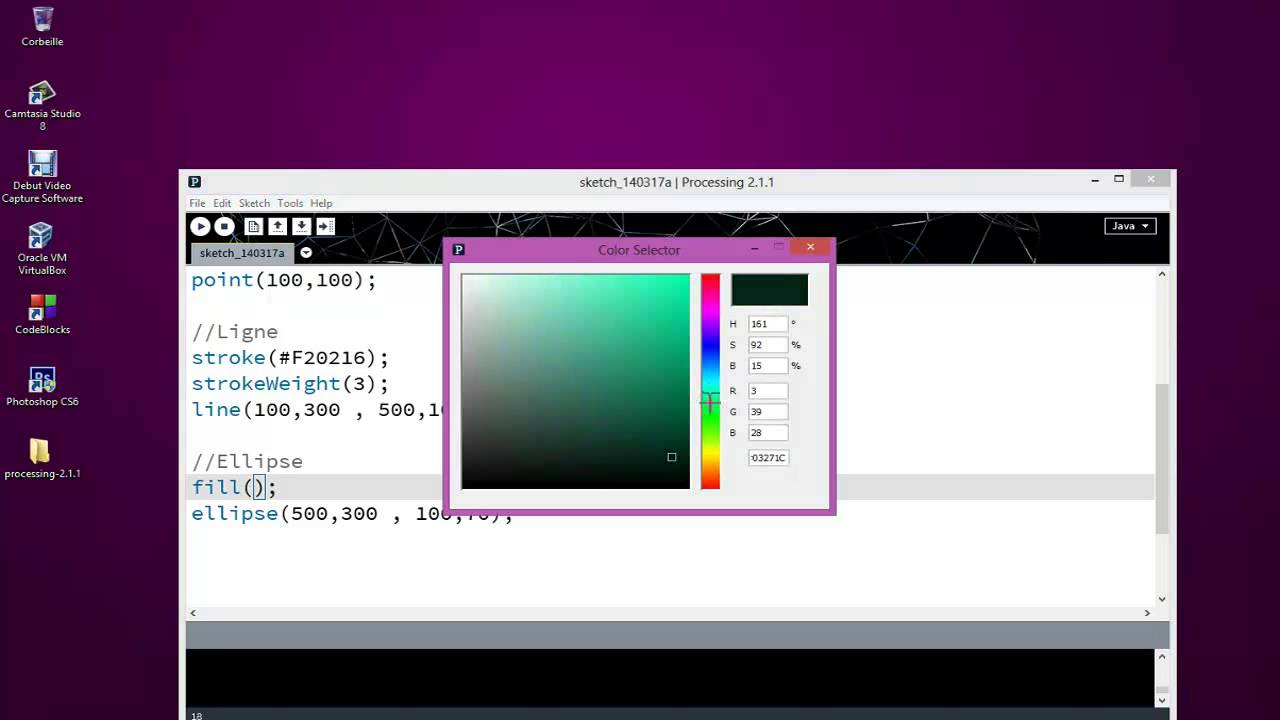Create a new sketch with New icon

click(x=254, y=227)
